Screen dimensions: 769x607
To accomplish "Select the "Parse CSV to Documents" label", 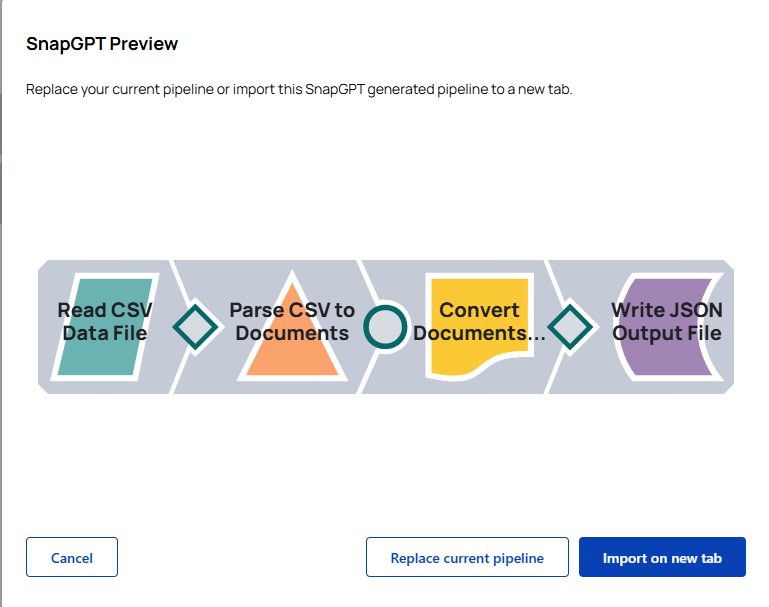I will click(x=292, y=321).
